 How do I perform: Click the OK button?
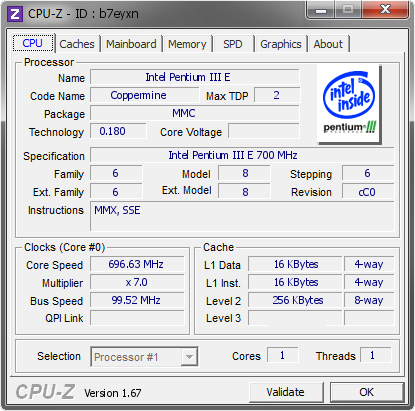point(367,392)
